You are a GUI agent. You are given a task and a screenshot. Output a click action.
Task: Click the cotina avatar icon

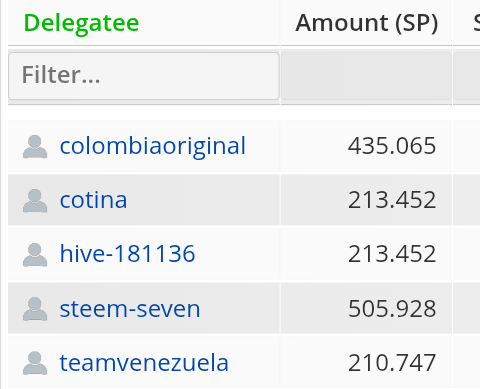tap(35, 201)
